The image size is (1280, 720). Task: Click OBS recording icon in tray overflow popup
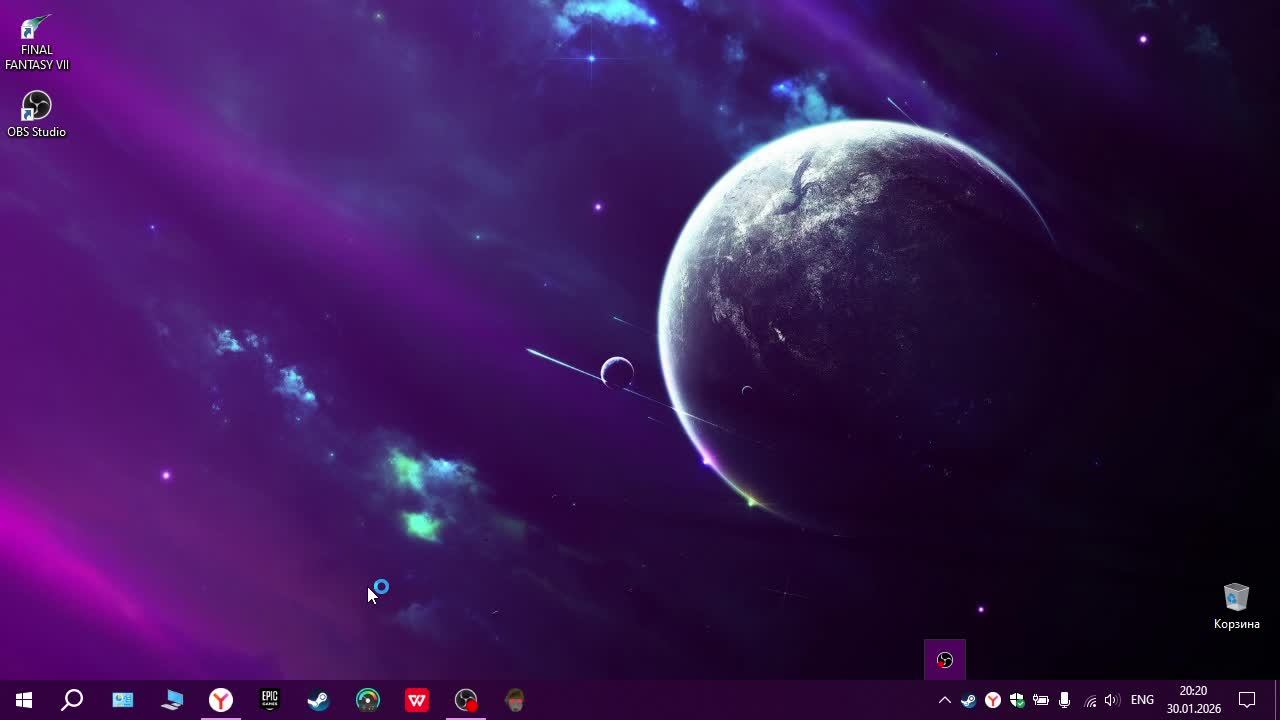click(x=945, y=660)
